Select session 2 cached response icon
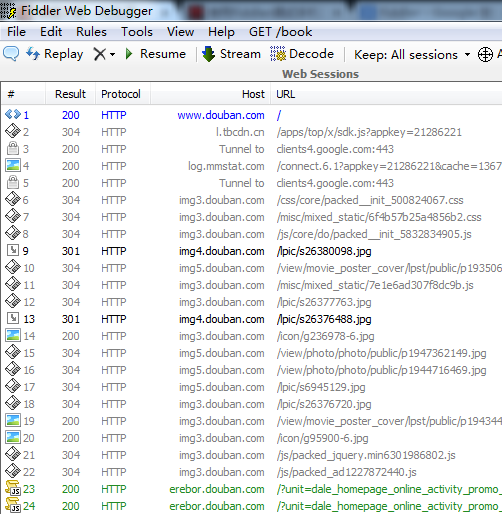Screen dimensions: 502x514 (13, 132)
